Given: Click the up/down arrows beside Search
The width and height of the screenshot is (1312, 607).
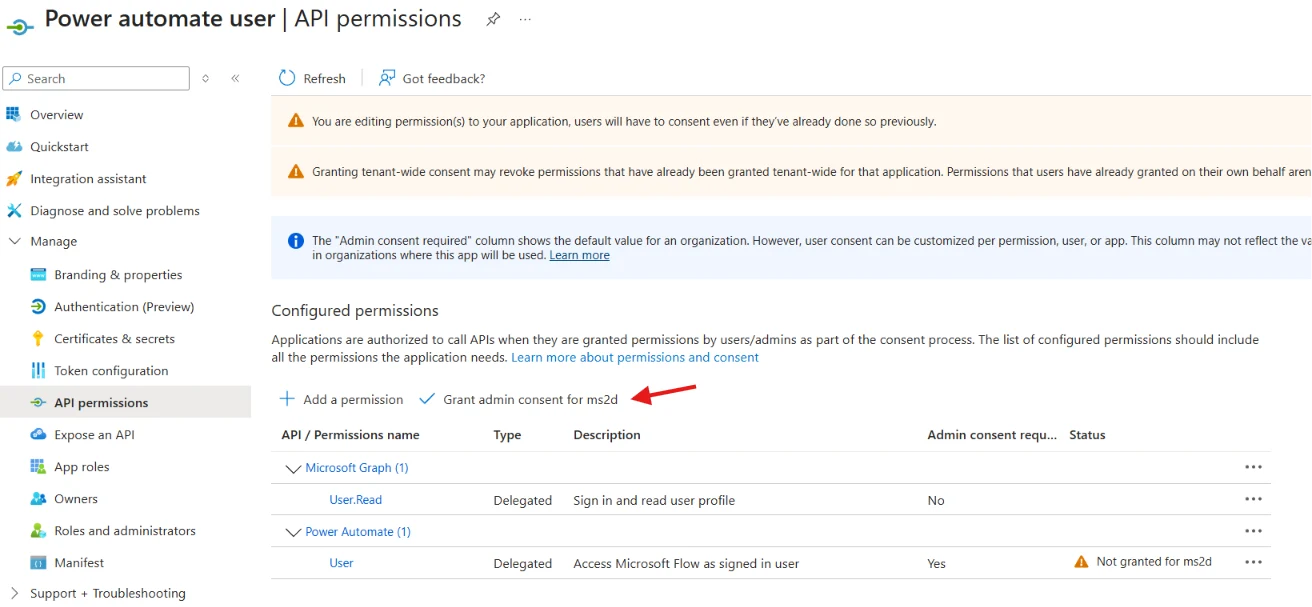Looking at the screenshot, I should pos(205,78).
